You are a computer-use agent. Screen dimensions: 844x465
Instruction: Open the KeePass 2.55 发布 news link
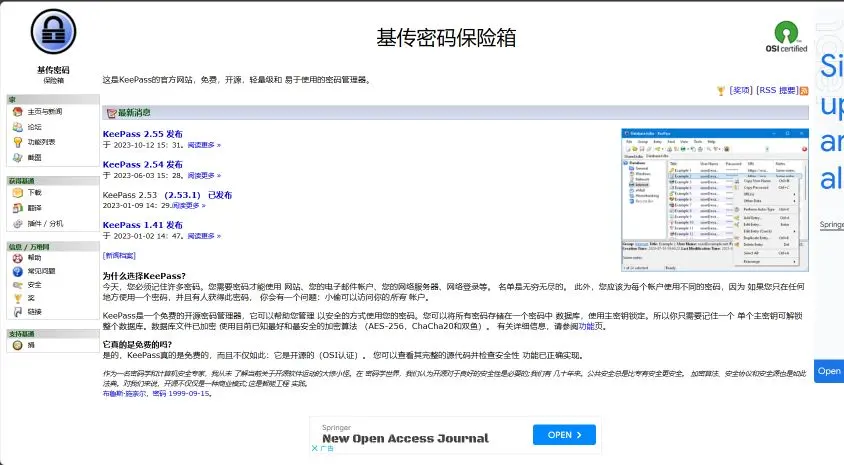point(143,134)
